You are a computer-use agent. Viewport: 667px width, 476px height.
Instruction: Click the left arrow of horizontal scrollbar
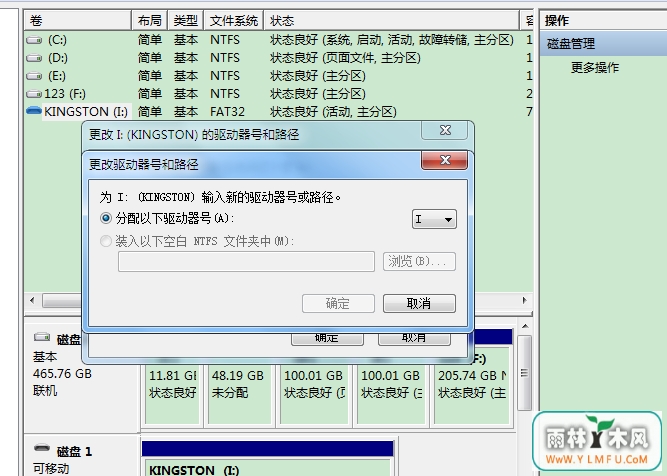point(32,300)
